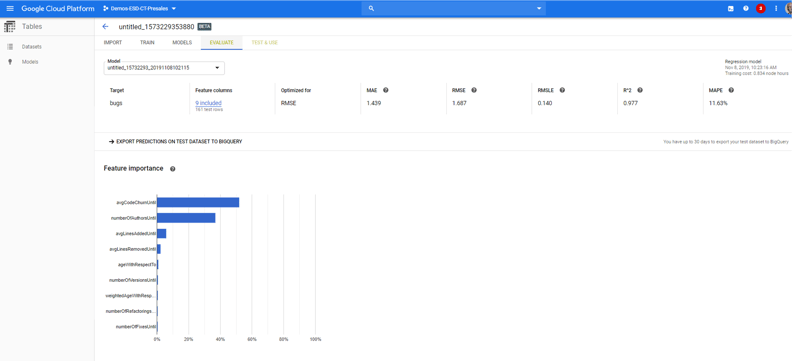Open the Demos-ESD-CT-Presales project dropdown
This screenshot has height=361, width=792.
(x=139, y=9)
